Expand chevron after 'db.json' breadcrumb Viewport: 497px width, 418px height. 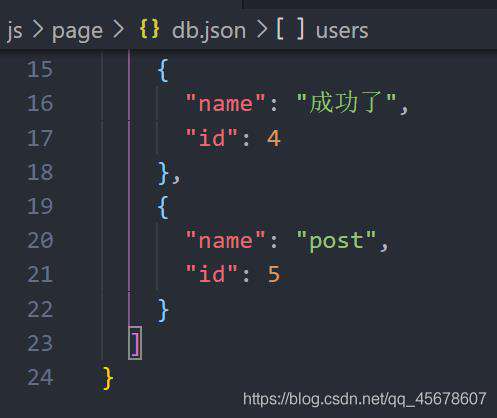(262, 29)
